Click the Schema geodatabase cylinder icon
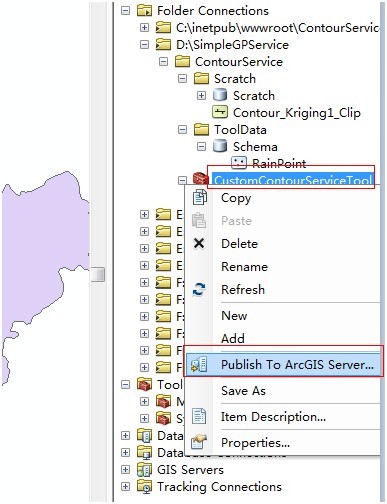The image size is (387, 504). (220, 146)
